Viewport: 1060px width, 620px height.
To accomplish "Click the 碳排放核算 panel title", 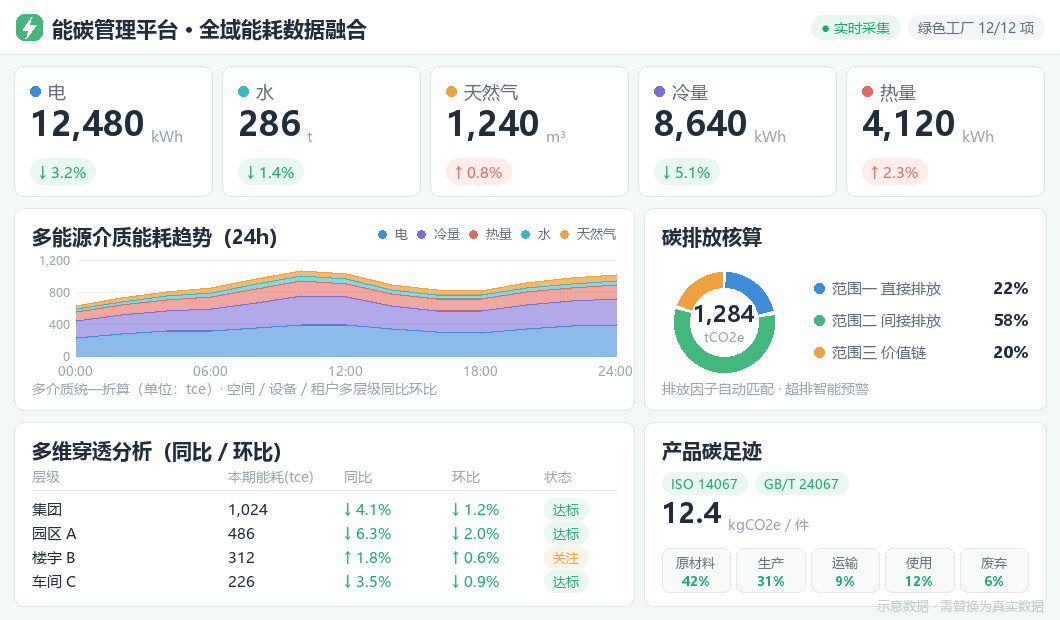I will [712, 237].
